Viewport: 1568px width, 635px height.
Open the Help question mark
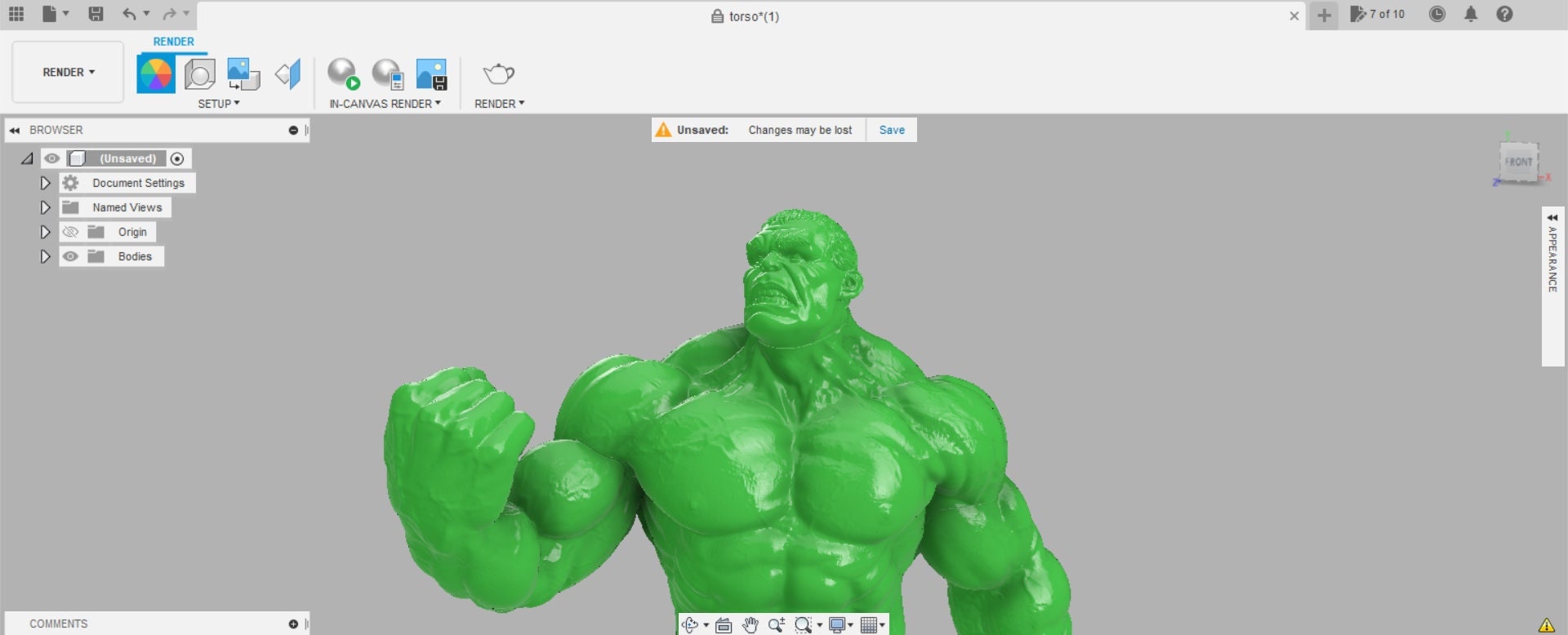pos(1504,14)
